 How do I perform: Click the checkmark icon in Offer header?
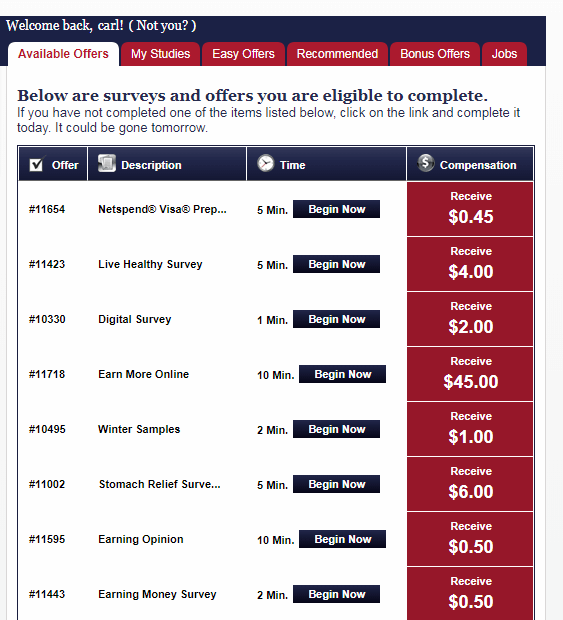[x=37, y=164]
